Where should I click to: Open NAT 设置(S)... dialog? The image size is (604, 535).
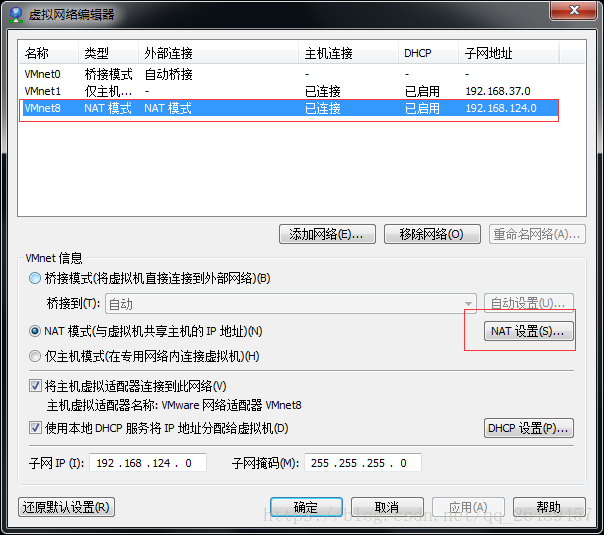tap(528, 331)
